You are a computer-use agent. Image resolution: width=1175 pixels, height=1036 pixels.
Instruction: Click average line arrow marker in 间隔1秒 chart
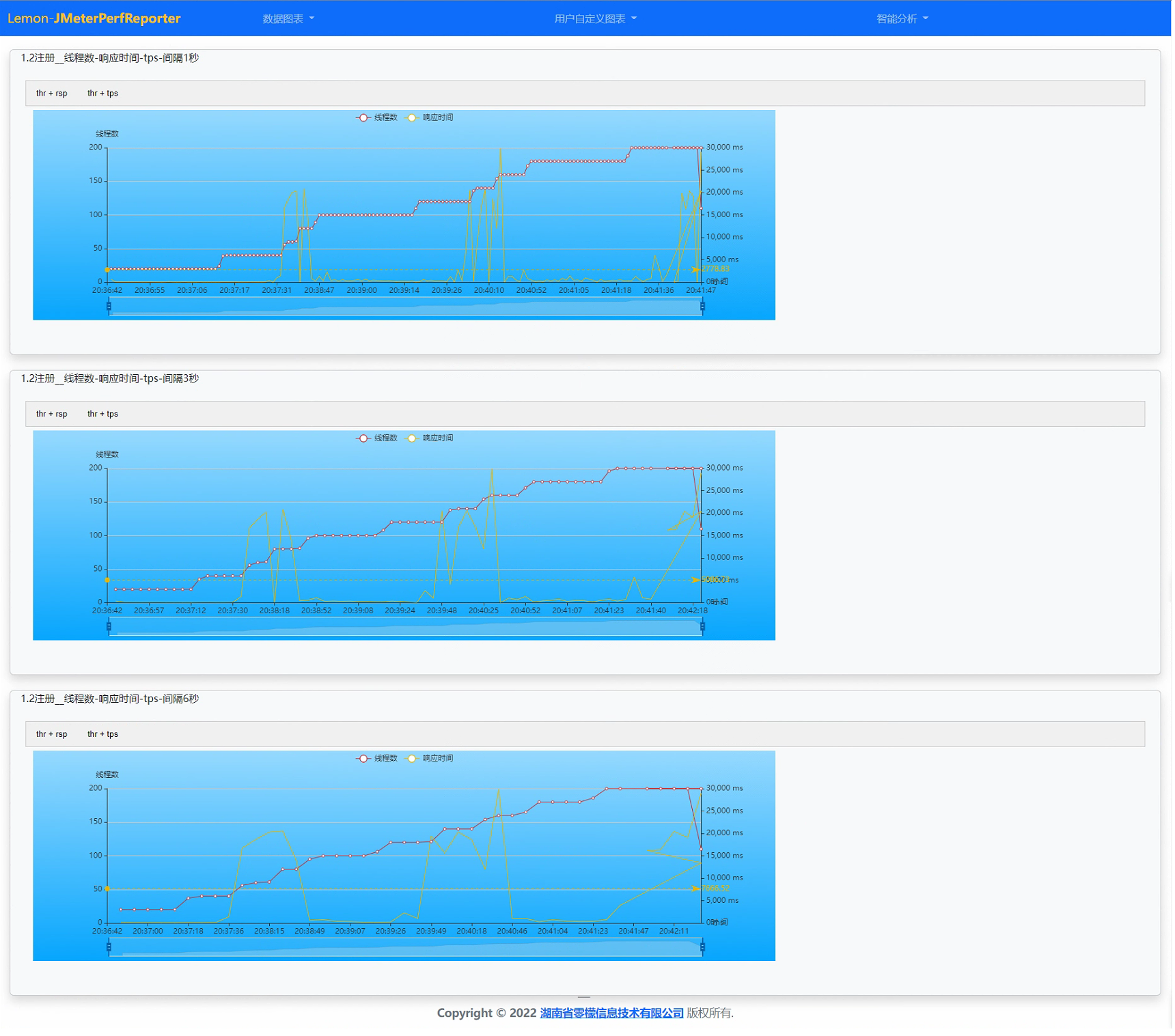(695, 270)
